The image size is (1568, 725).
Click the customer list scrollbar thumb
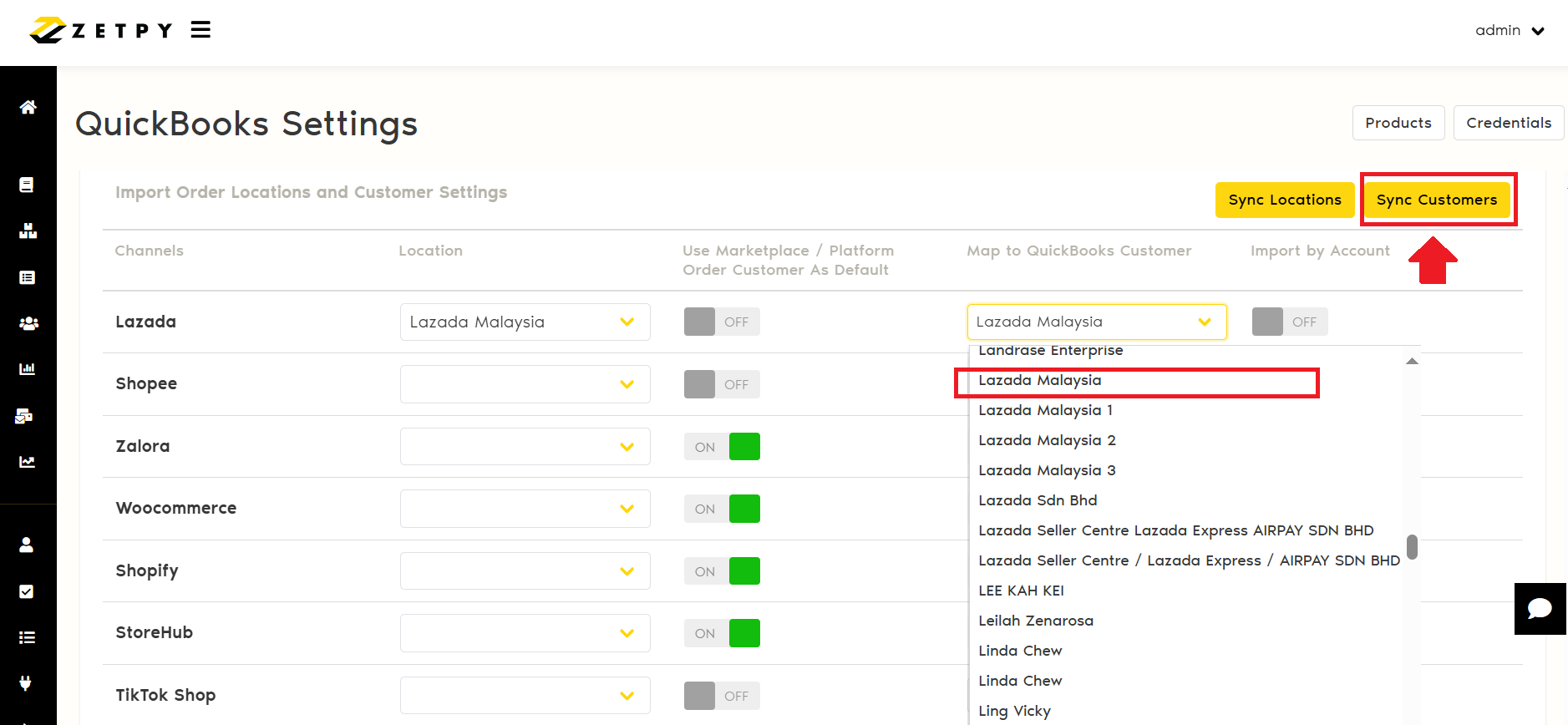click(1412, 547)
